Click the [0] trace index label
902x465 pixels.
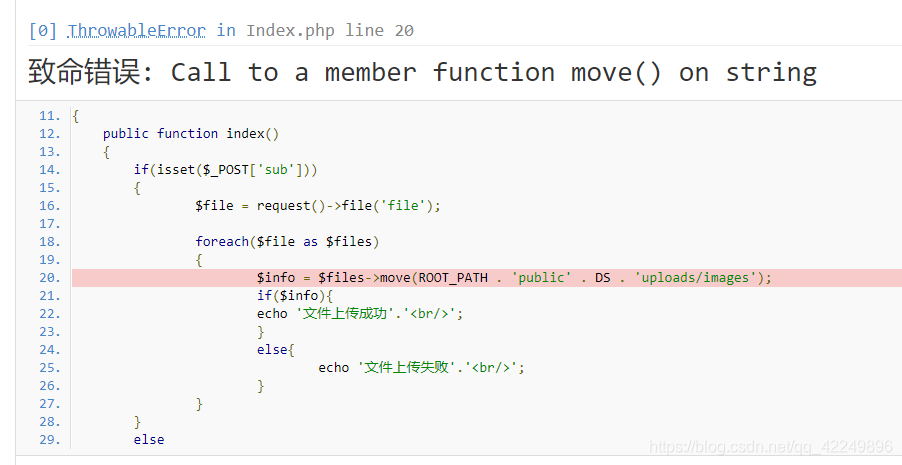[43, 31]
